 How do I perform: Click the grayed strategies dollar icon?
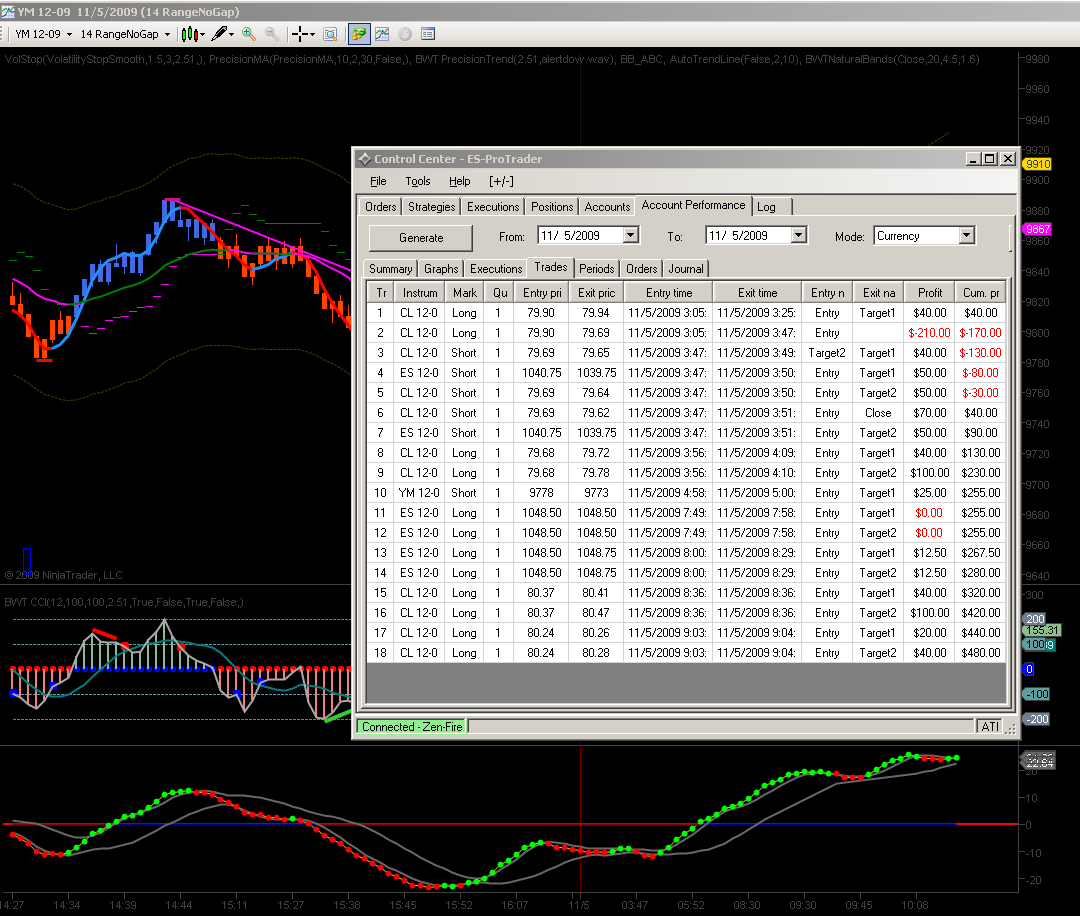click(405, 34)
